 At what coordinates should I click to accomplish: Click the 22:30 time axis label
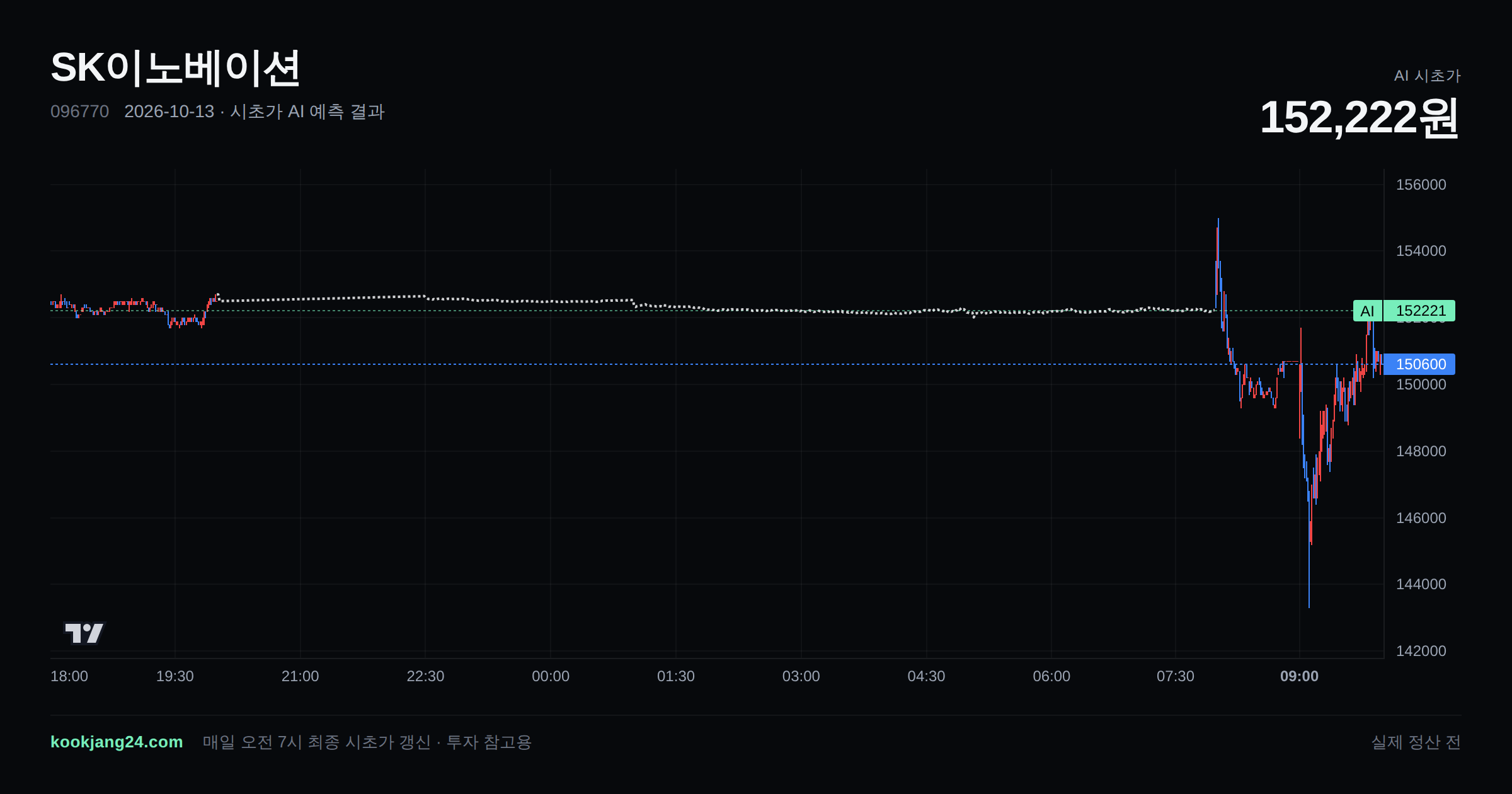pyautogui.click(x=425, y=676)
